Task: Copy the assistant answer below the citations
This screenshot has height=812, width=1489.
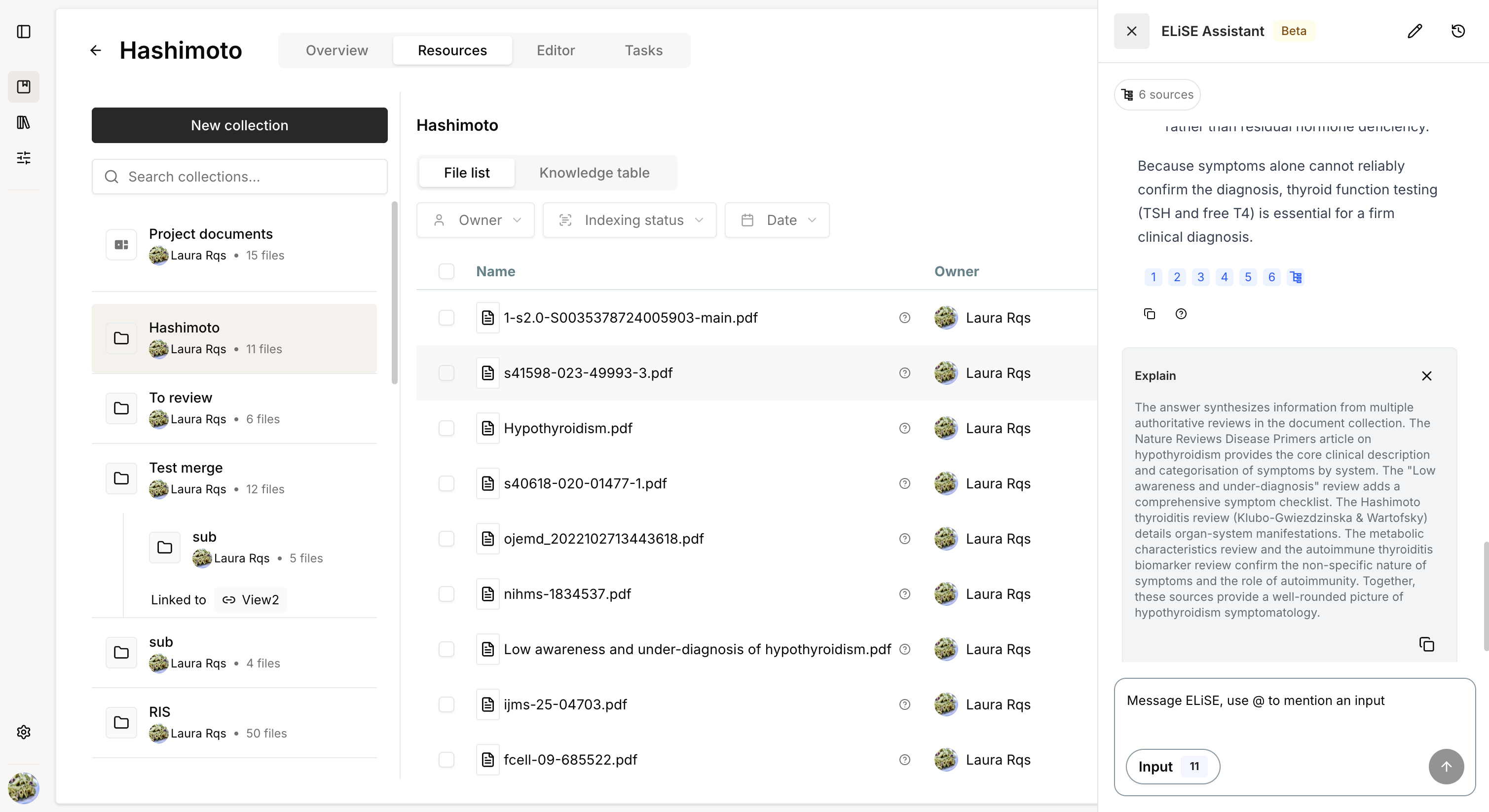Action: 1149,314
